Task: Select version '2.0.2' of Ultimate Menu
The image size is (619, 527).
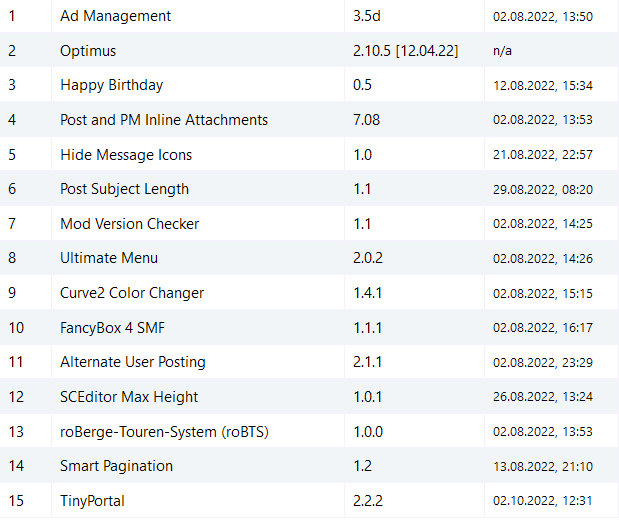Action: coord(368,258)
